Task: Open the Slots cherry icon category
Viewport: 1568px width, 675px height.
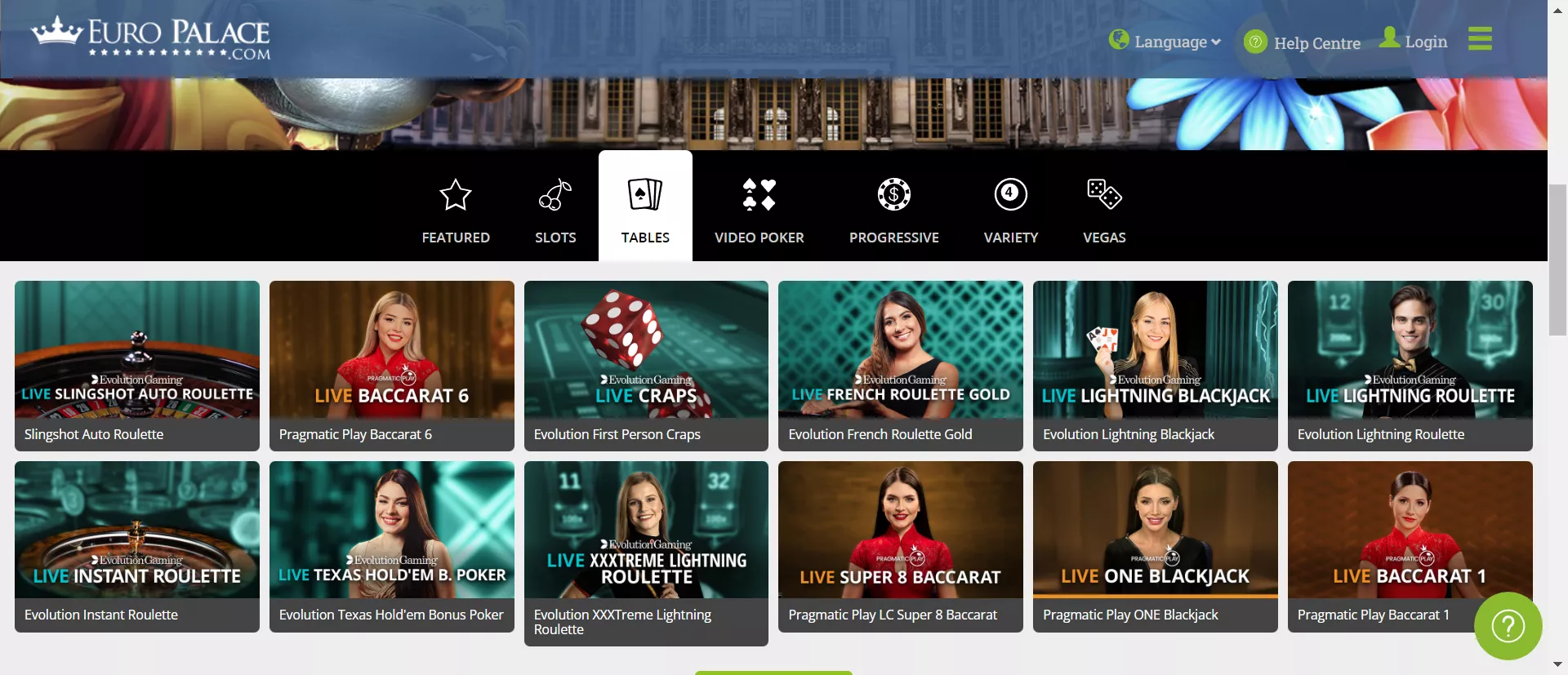Action: (555, 196)
